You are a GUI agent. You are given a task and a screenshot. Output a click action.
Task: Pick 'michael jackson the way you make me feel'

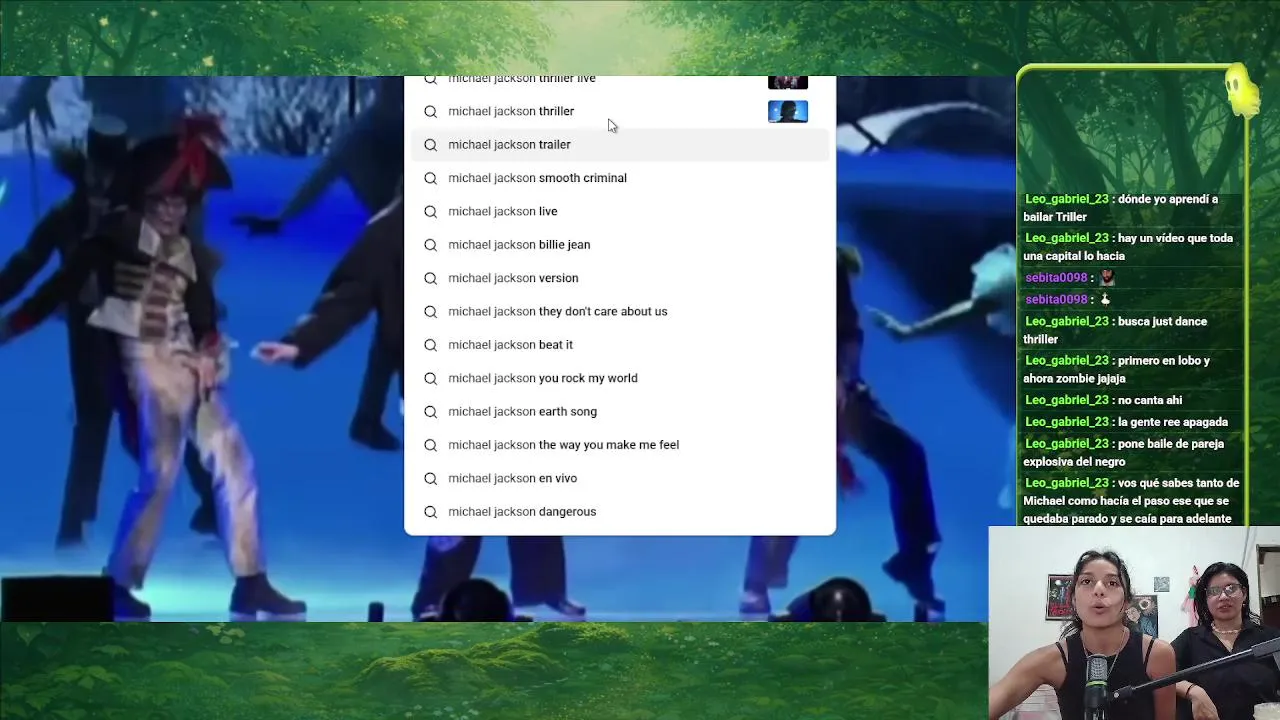(x=620, y=445)
